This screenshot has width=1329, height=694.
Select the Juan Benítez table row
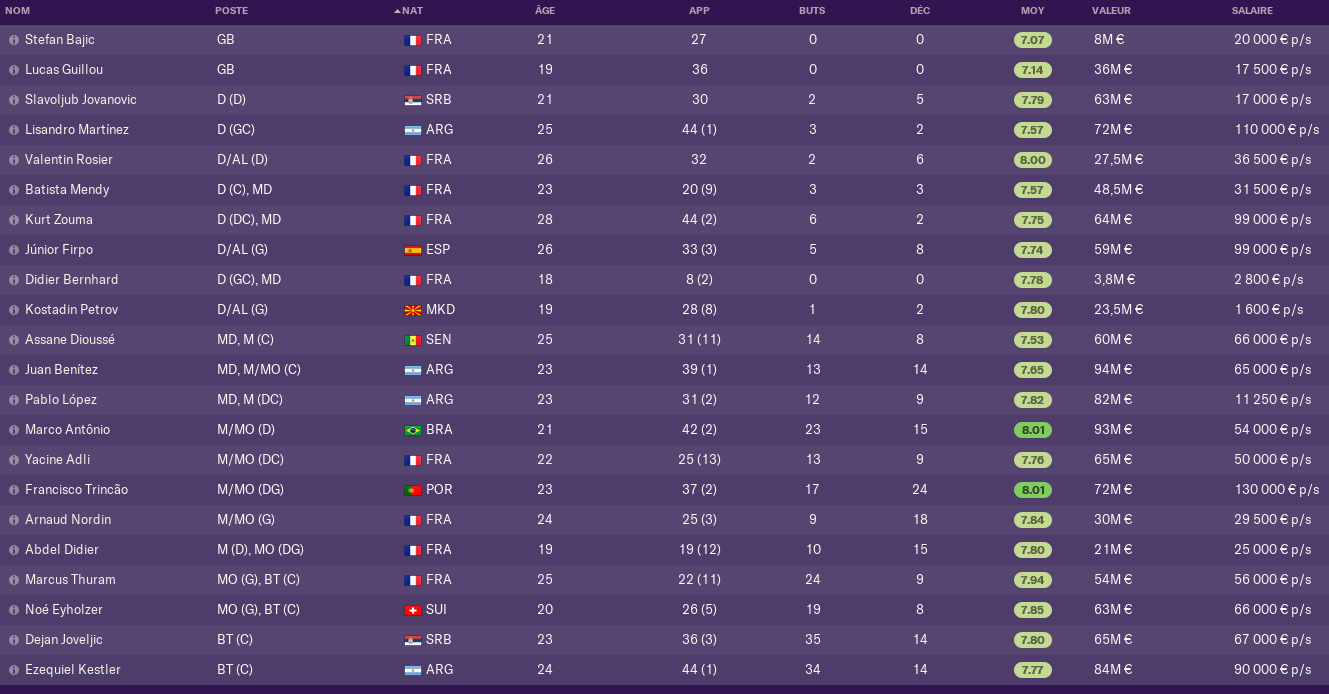tap(664, 370)
